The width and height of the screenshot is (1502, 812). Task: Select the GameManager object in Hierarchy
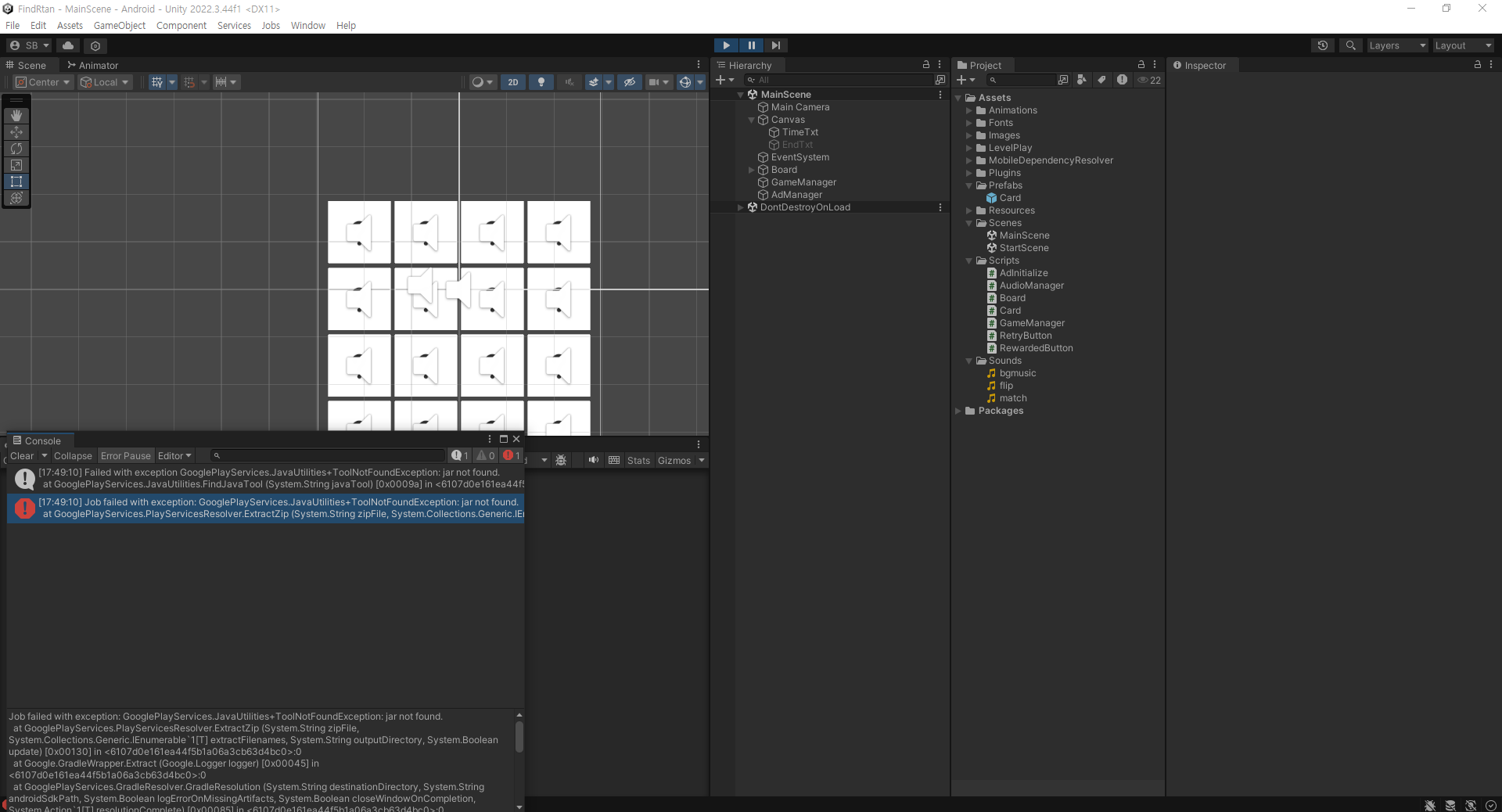click(x=803, y=182)
